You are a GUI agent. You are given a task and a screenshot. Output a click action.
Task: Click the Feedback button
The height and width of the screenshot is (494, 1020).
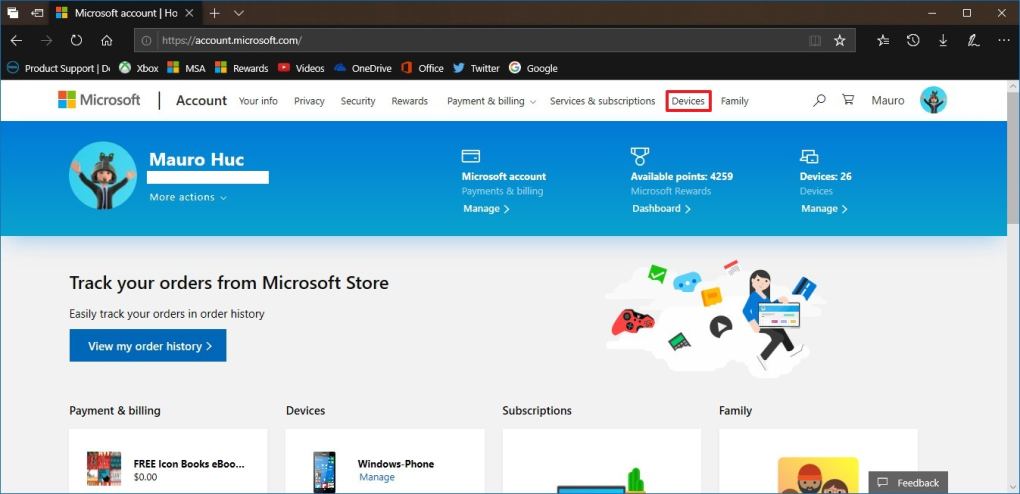(908, 482)
